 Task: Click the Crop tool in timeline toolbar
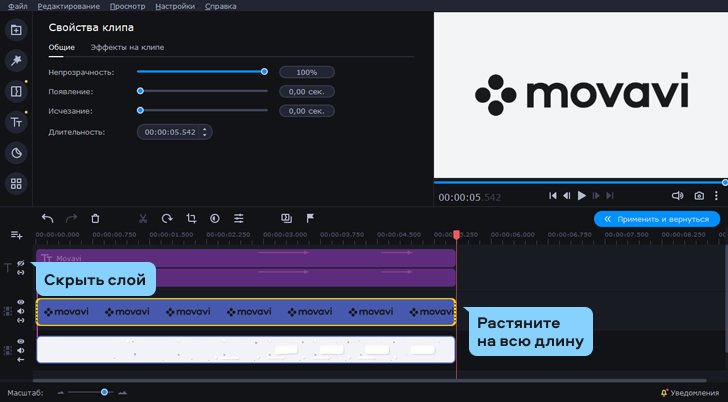pos(191,218)
